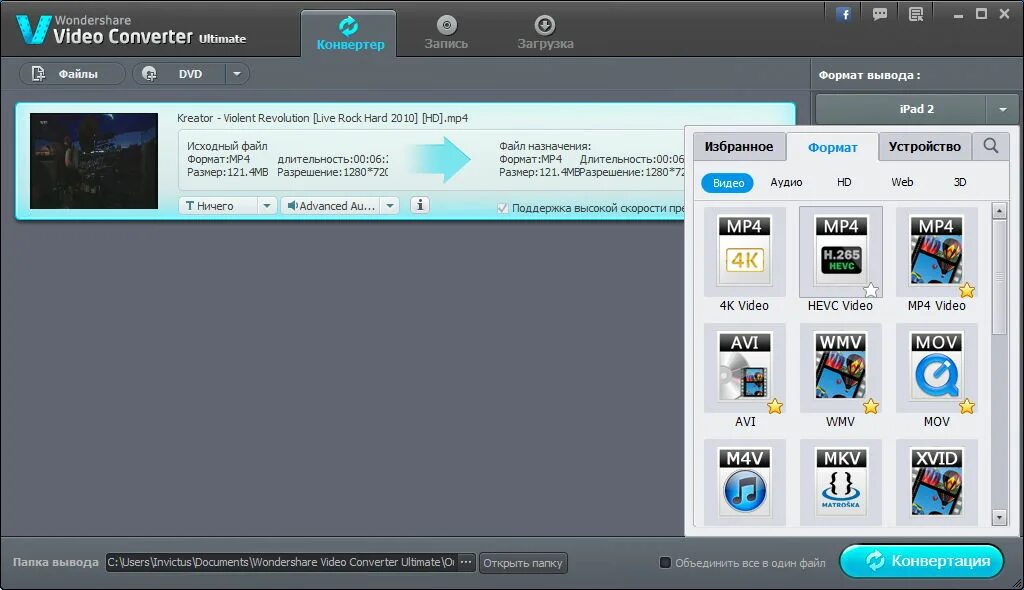Open the feedback chat bubble icon
The width and height of the screenshot is (1024, 590).
click(x=880, y=14)
